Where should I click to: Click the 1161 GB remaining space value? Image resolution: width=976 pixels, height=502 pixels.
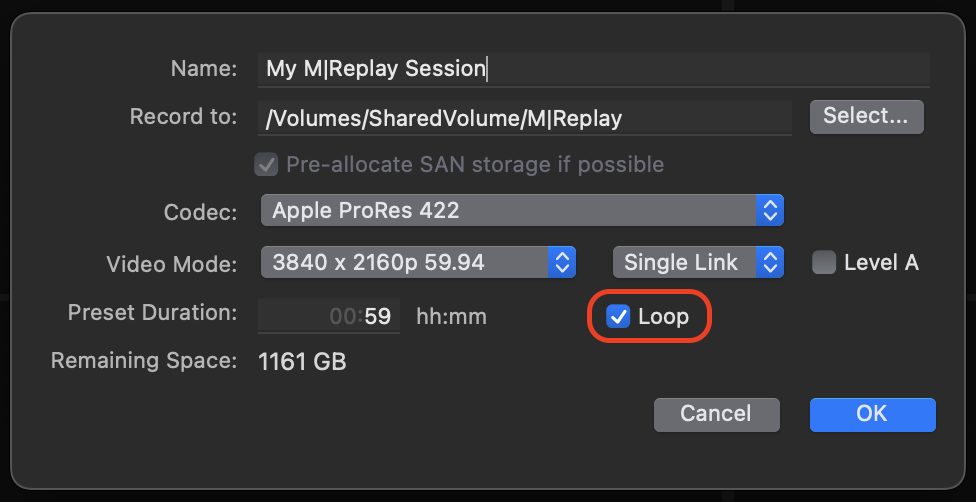coord(302,361)
